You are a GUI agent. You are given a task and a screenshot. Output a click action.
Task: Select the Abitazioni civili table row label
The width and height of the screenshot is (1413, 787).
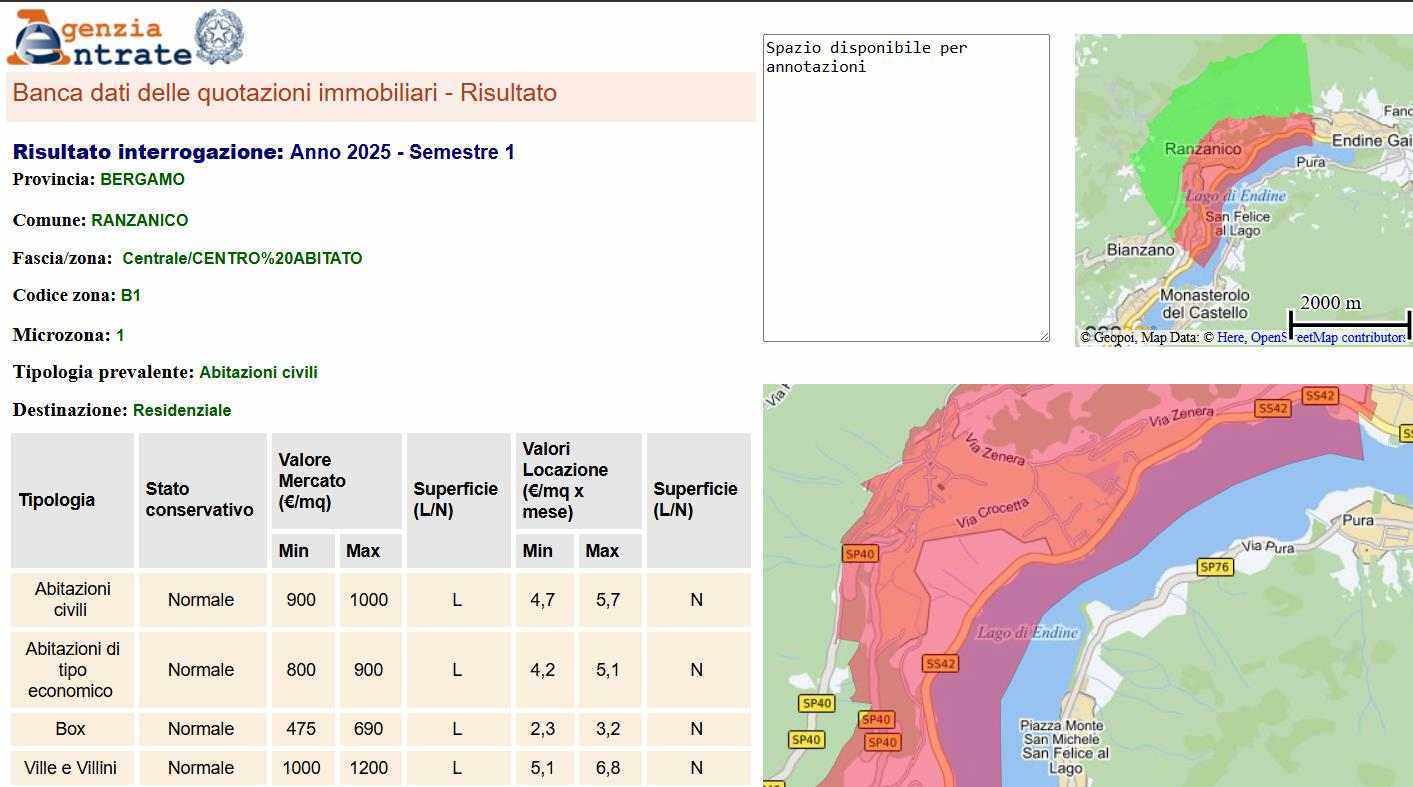point(71,599)
